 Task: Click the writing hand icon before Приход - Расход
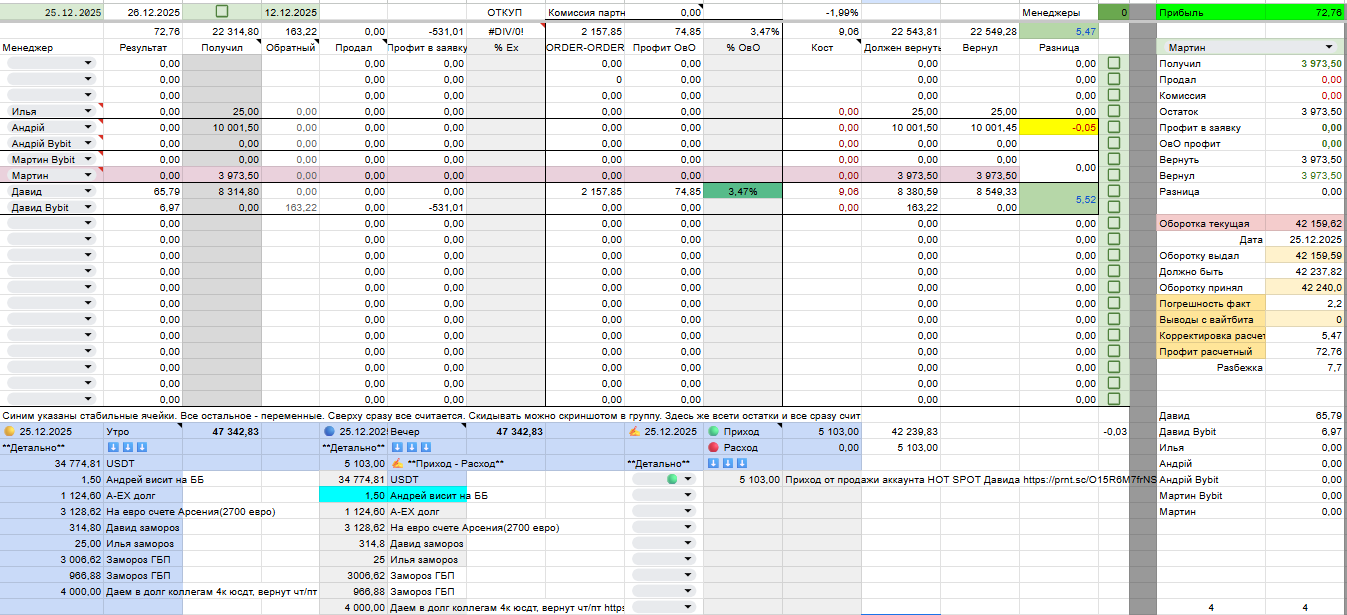pos(397,464)
